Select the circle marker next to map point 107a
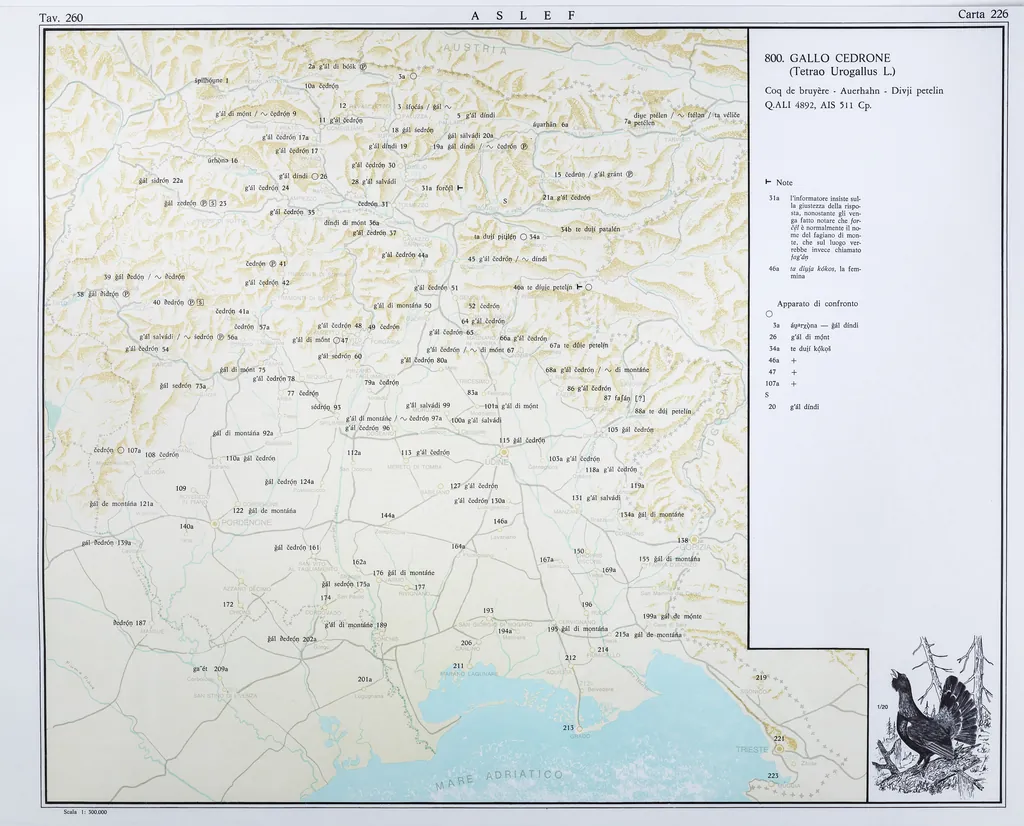 click(120, 450)
